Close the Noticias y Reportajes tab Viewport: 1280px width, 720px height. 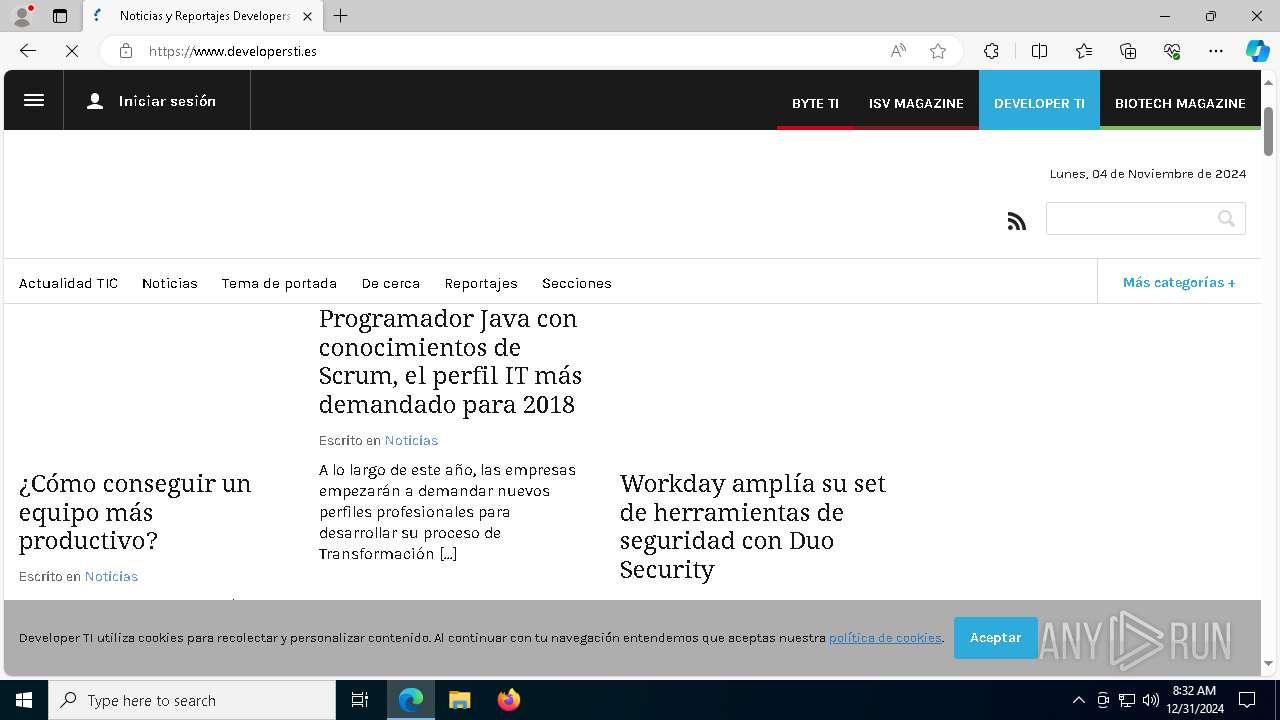[x=307, y=16]
